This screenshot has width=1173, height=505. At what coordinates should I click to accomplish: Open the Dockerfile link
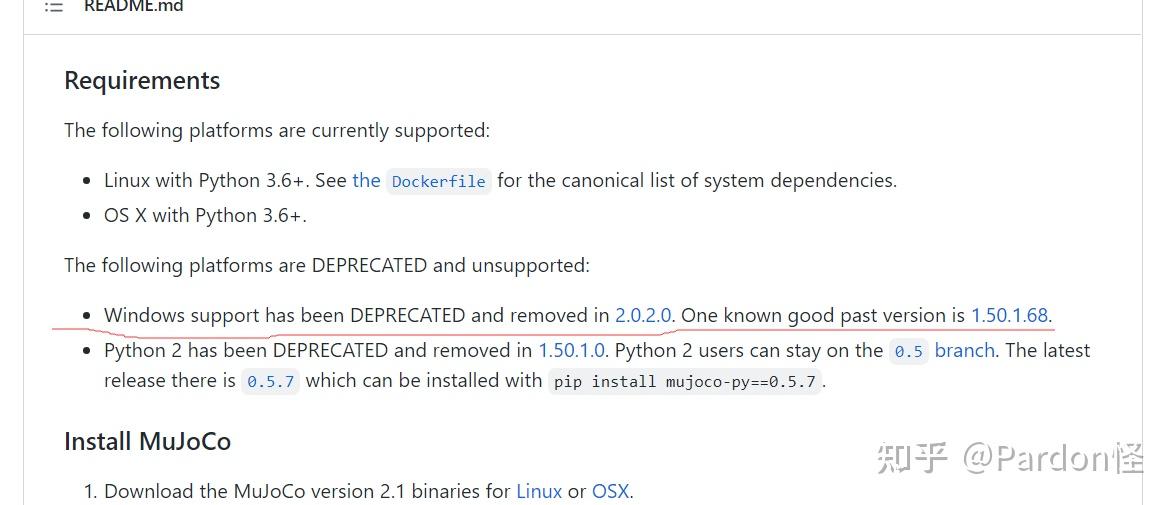[438, 181]
